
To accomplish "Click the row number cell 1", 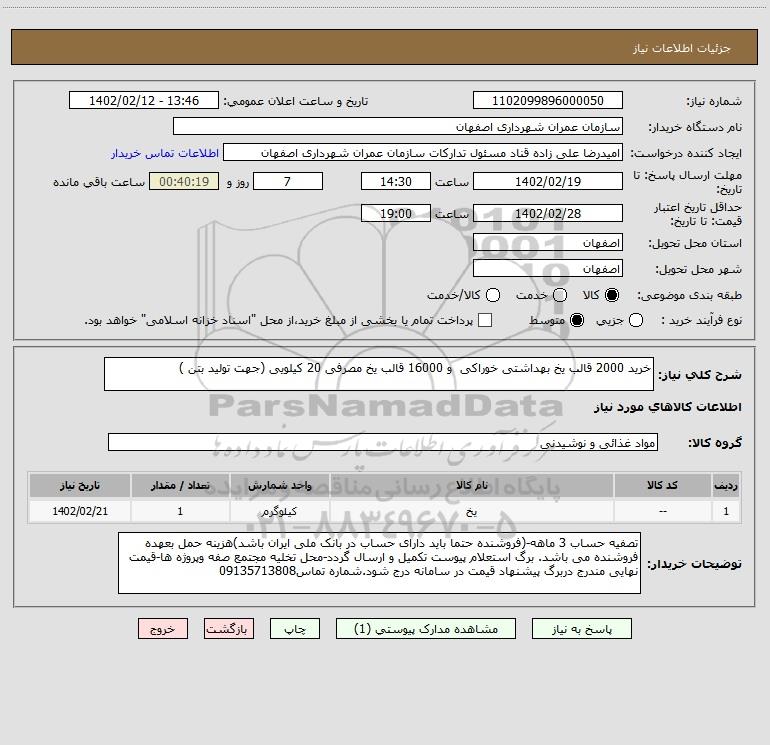I will click(726, 511).
